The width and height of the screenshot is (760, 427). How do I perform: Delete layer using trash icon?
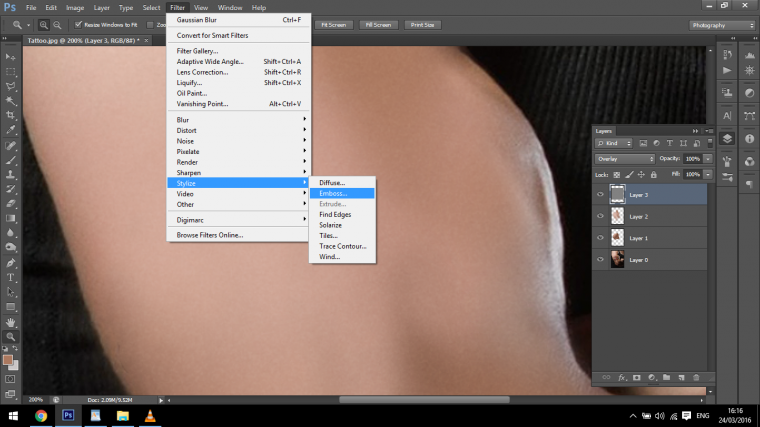tap(696, 377)
